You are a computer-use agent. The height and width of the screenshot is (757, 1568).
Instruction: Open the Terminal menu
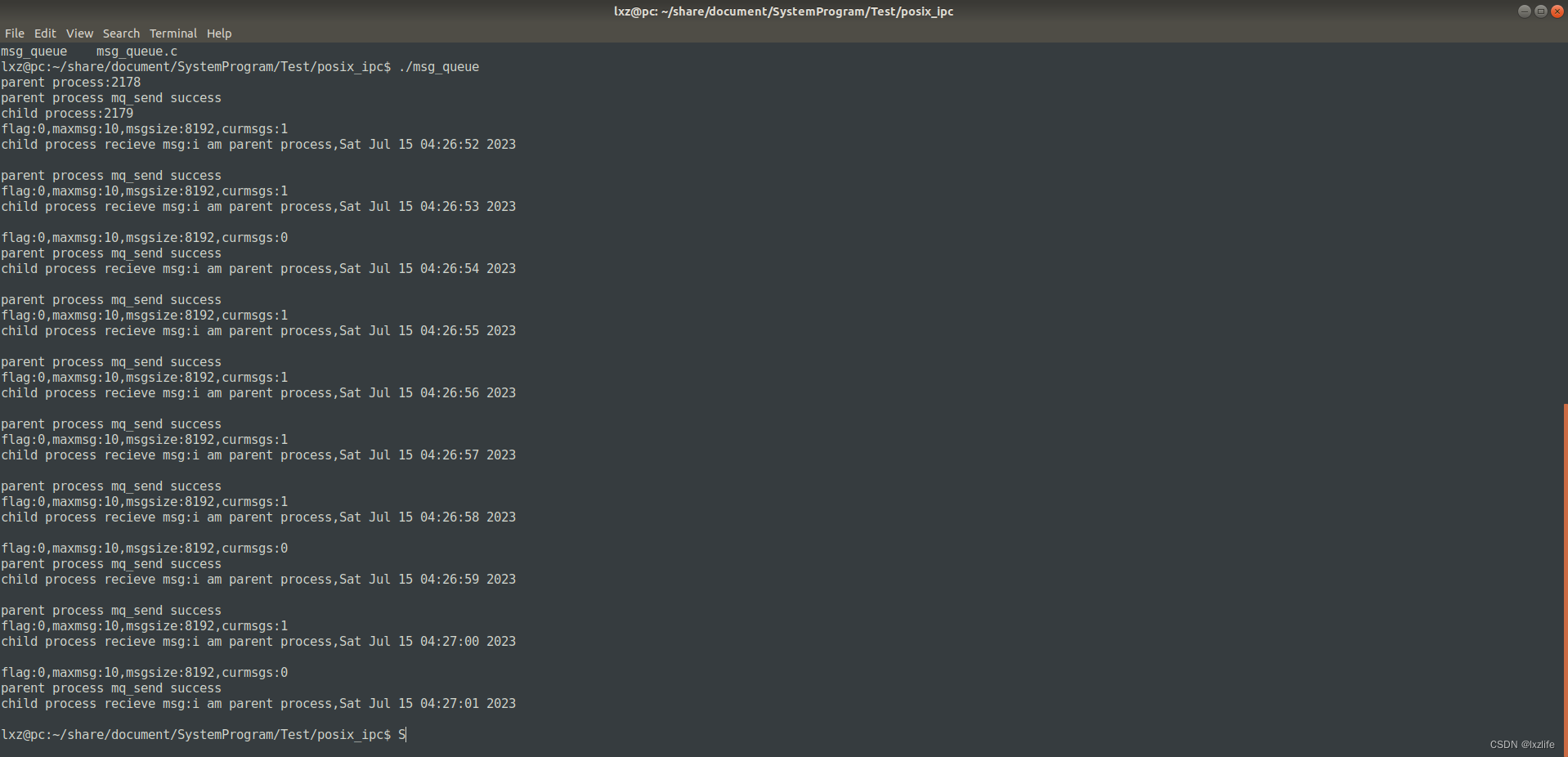click(173, 34)
